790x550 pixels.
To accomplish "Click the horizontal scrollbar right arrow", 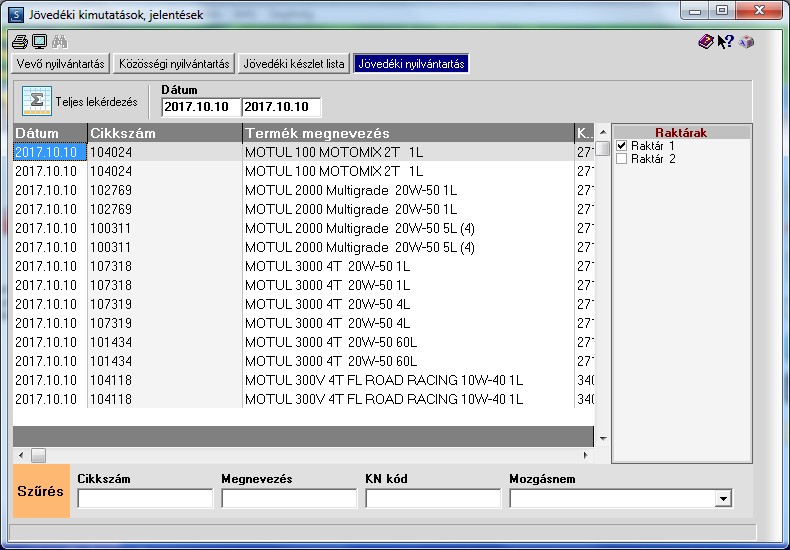I will [x=585, y=455].
